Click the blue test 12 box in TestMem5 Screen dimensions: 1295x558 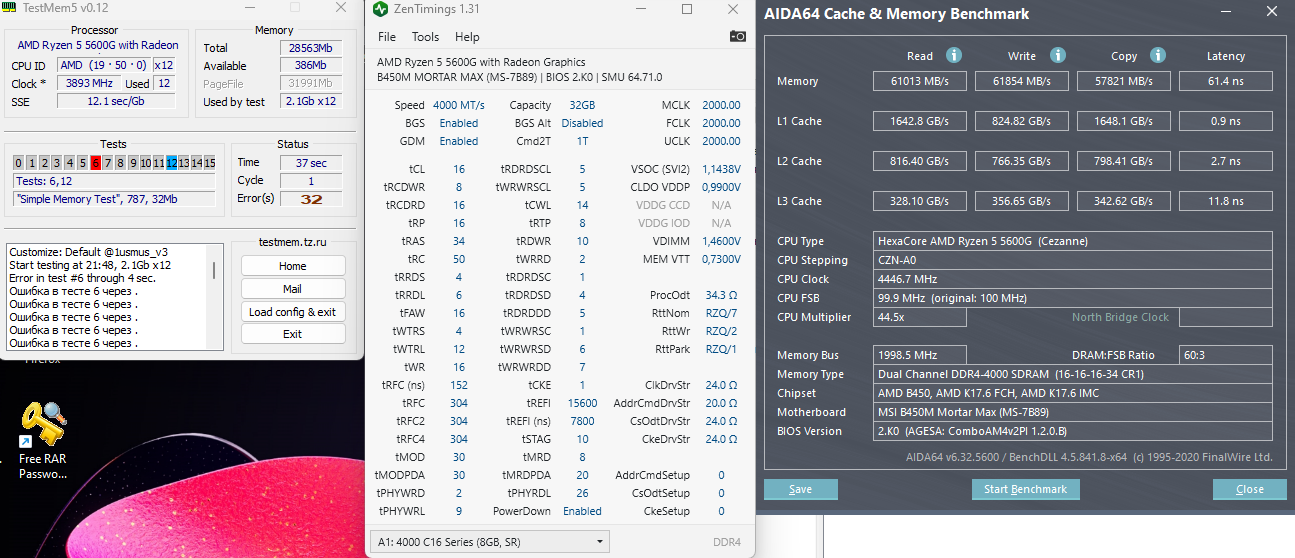[172, 163]
